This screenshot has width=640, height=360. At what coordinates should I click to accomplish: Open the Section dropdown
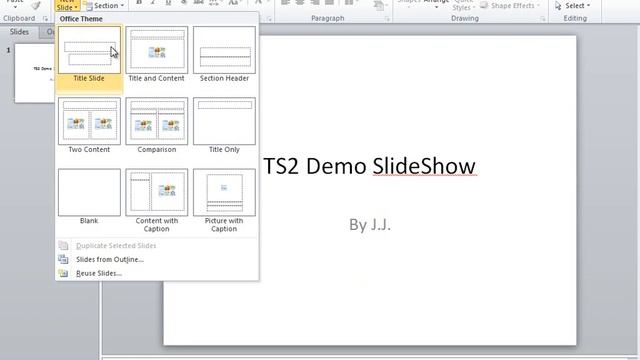104,6
